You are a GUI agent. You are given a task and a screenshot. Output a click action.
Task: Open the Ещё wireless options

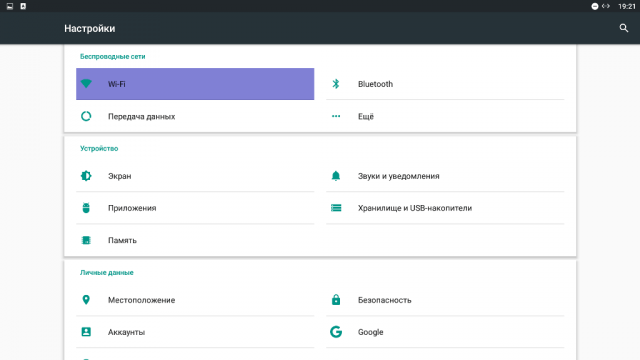[x=445, y=116]
